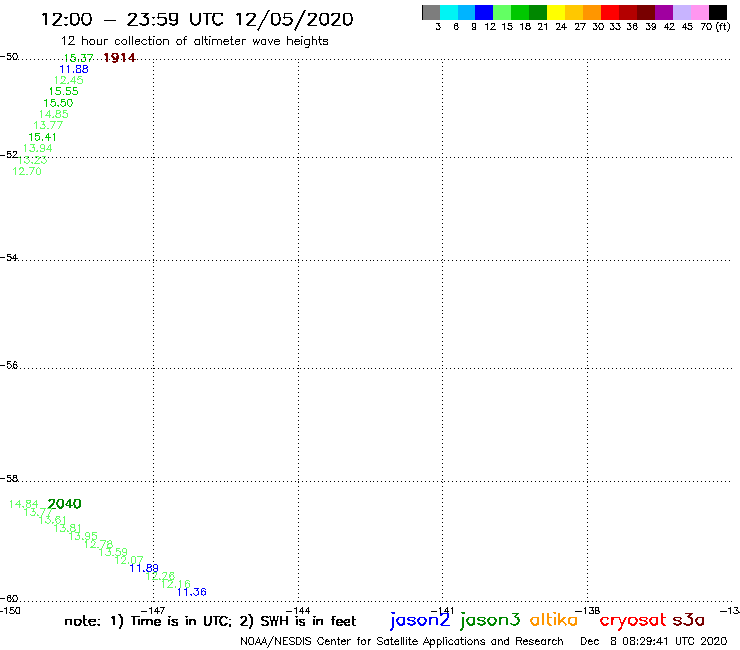
Task: Click the gray swatch in the color scale
Action: pyautogui.click(x=431, y=12)
